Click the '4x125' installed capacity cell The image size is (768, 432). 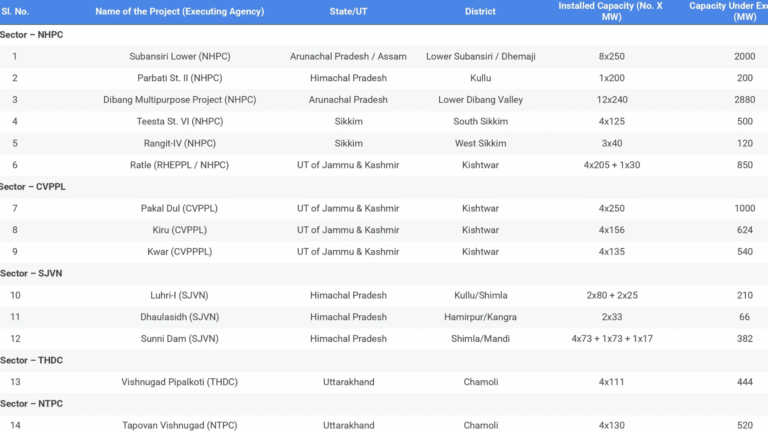click(x=612, y=121)
